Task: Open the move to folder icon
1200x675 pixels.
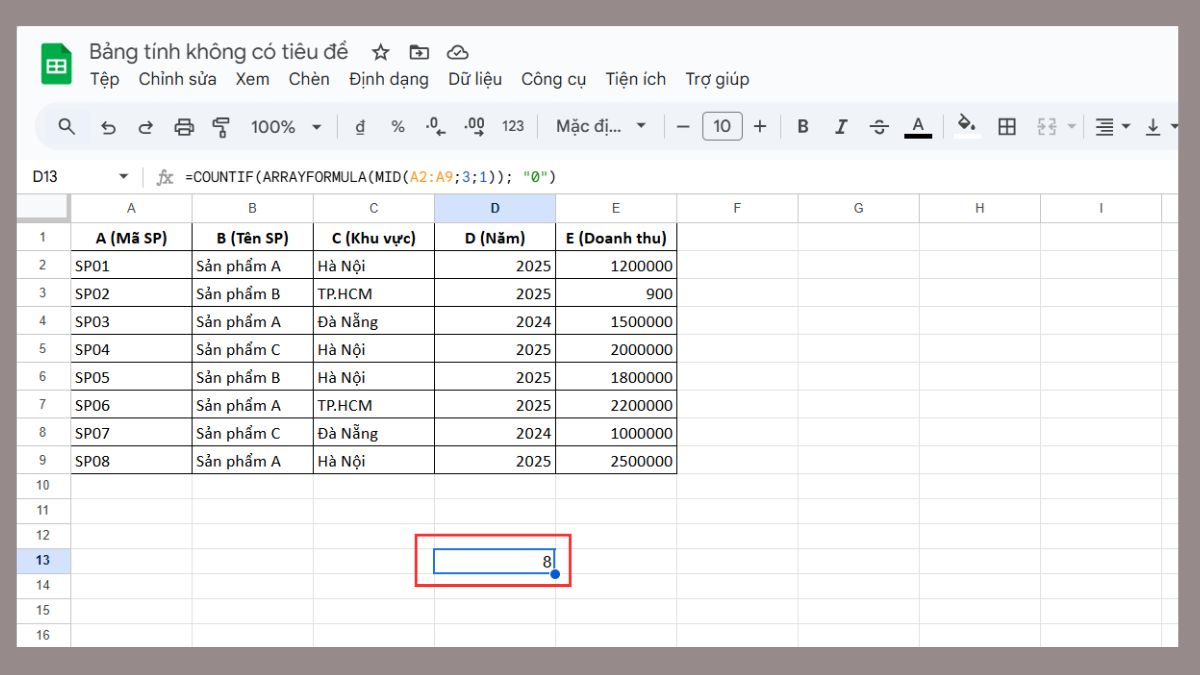Action: pos(419,53)
